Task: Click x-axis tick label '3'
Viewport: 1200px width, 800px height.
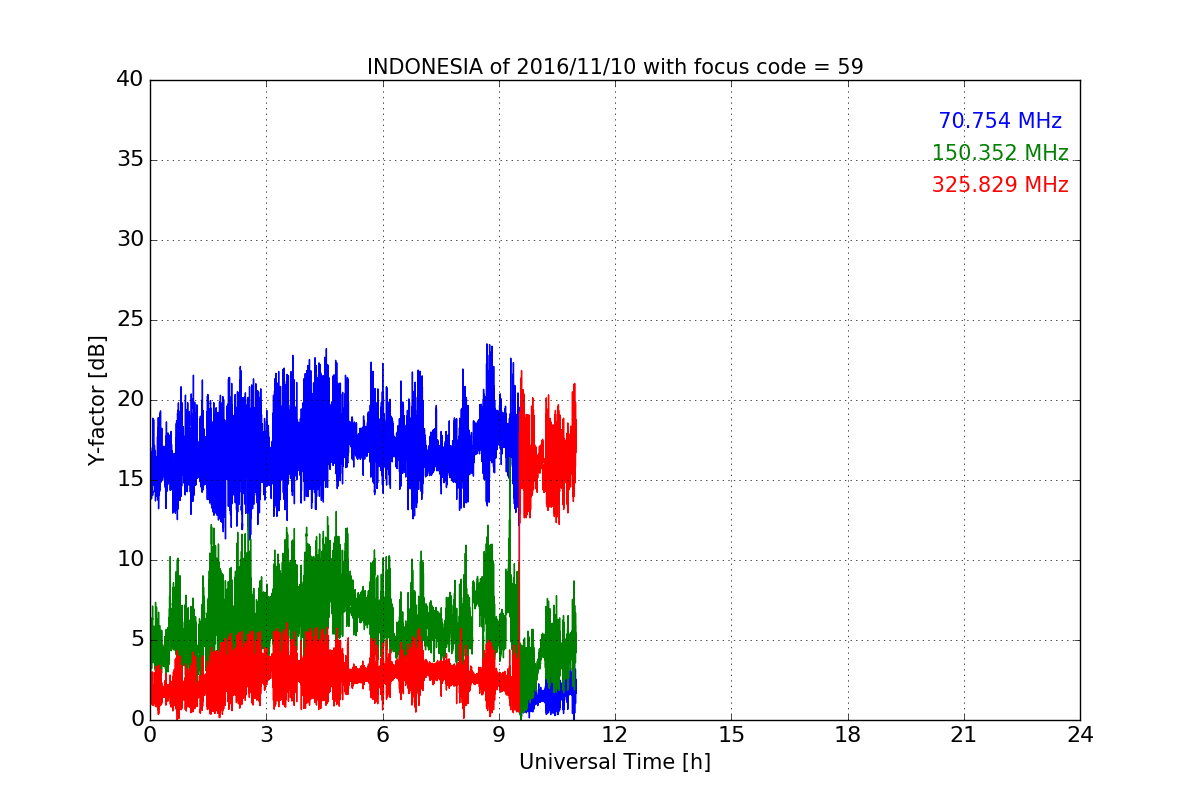Action: pyautogui.click(x=266, y=735)
